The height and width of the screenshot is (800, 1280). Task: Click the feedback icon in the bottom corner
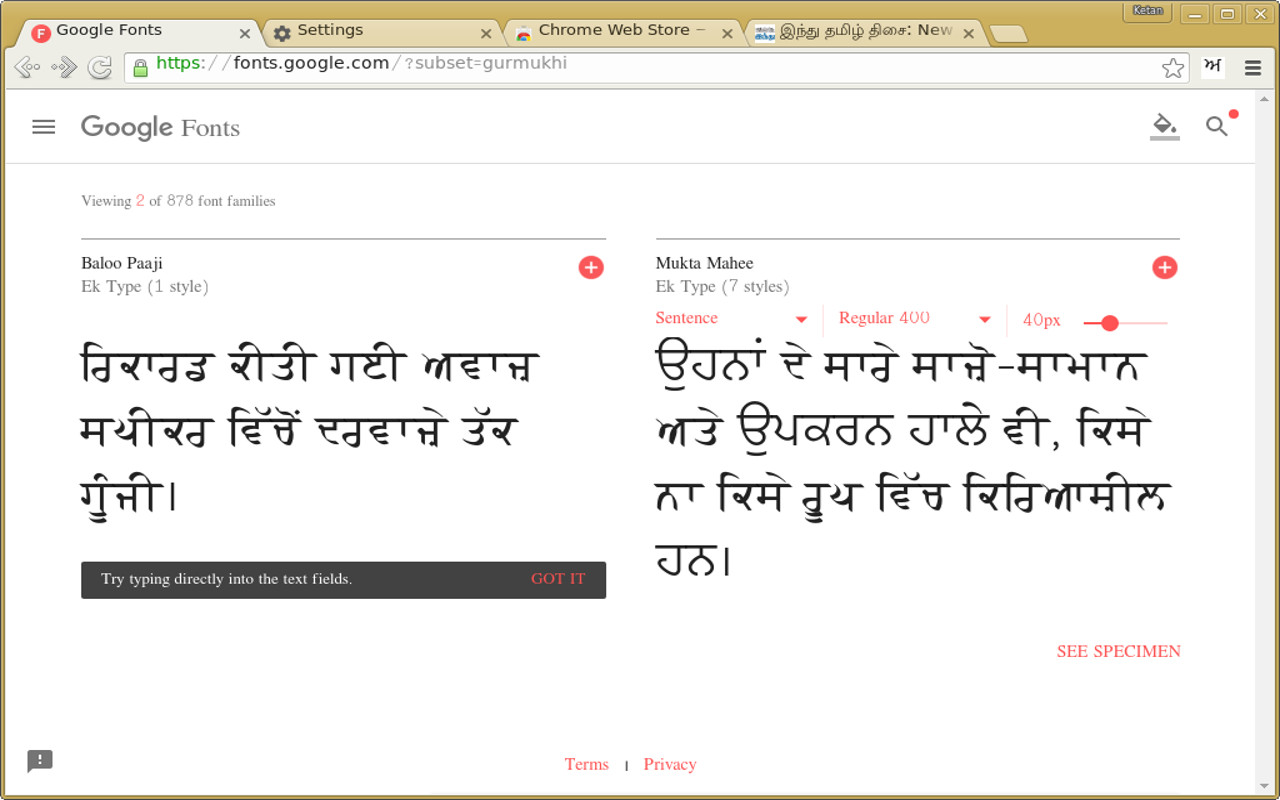click(x=39, y=761)
